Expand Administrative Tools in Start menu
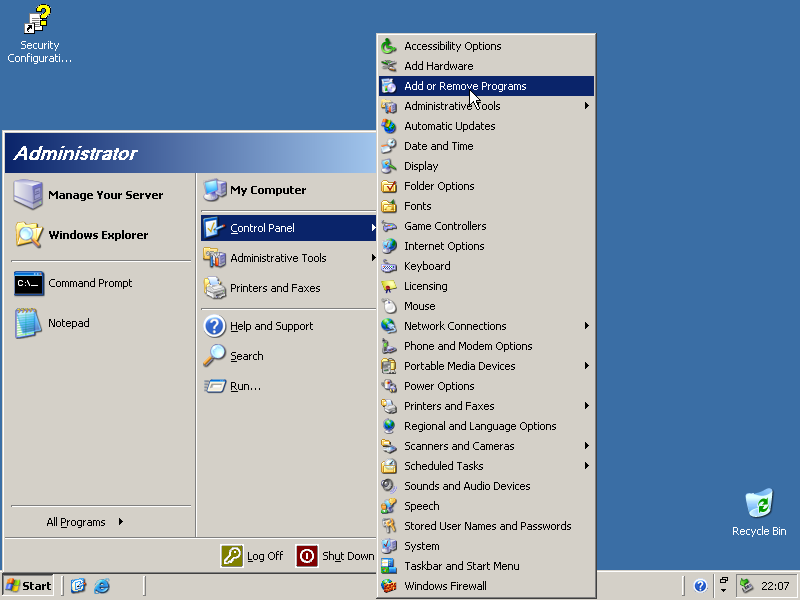The image size is (800, 600). coord(278,258)
